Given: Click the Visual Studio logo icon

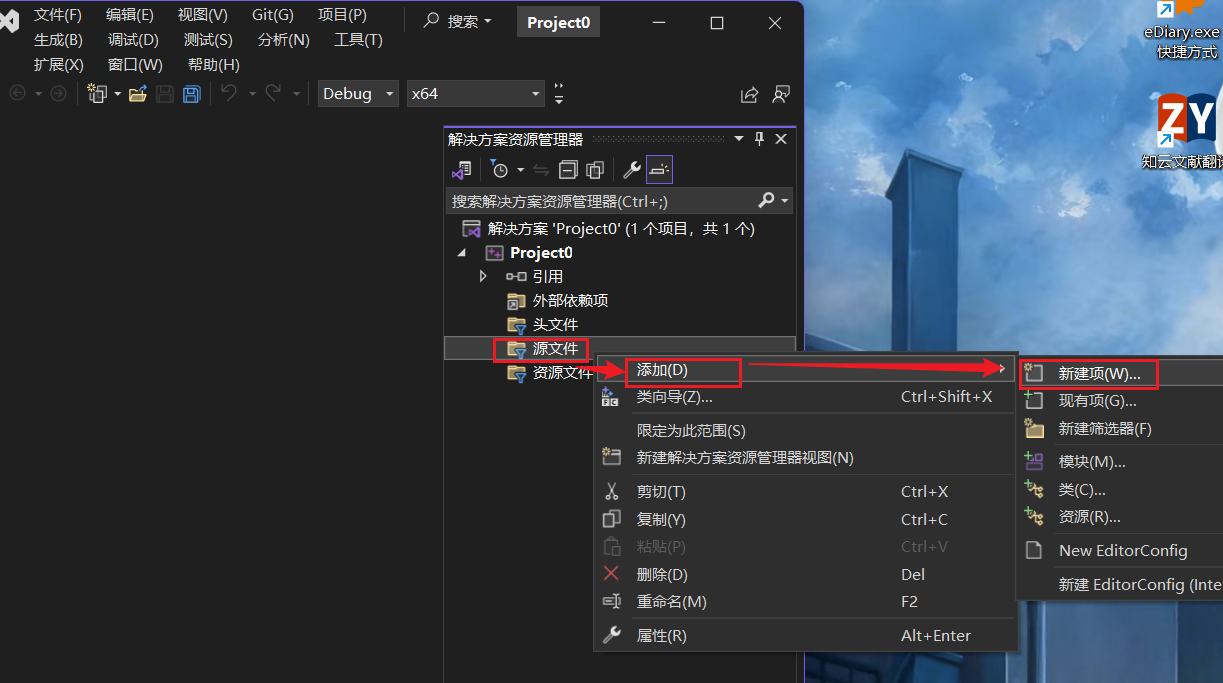Looking at the screenshot, I should click(8, 22).
